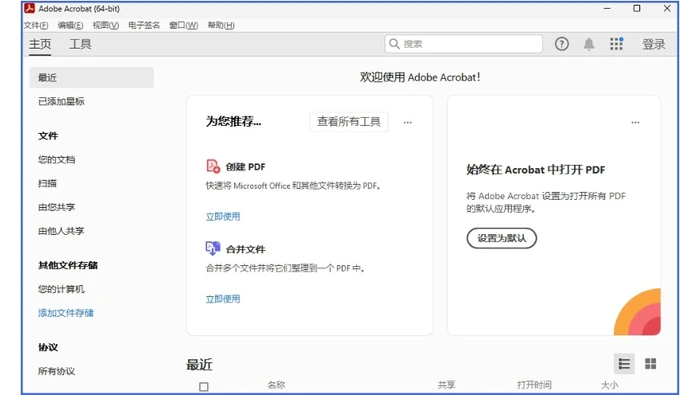Click the 设置为默认 button
The width and height of the screenshot is (700, 395).
502,238
